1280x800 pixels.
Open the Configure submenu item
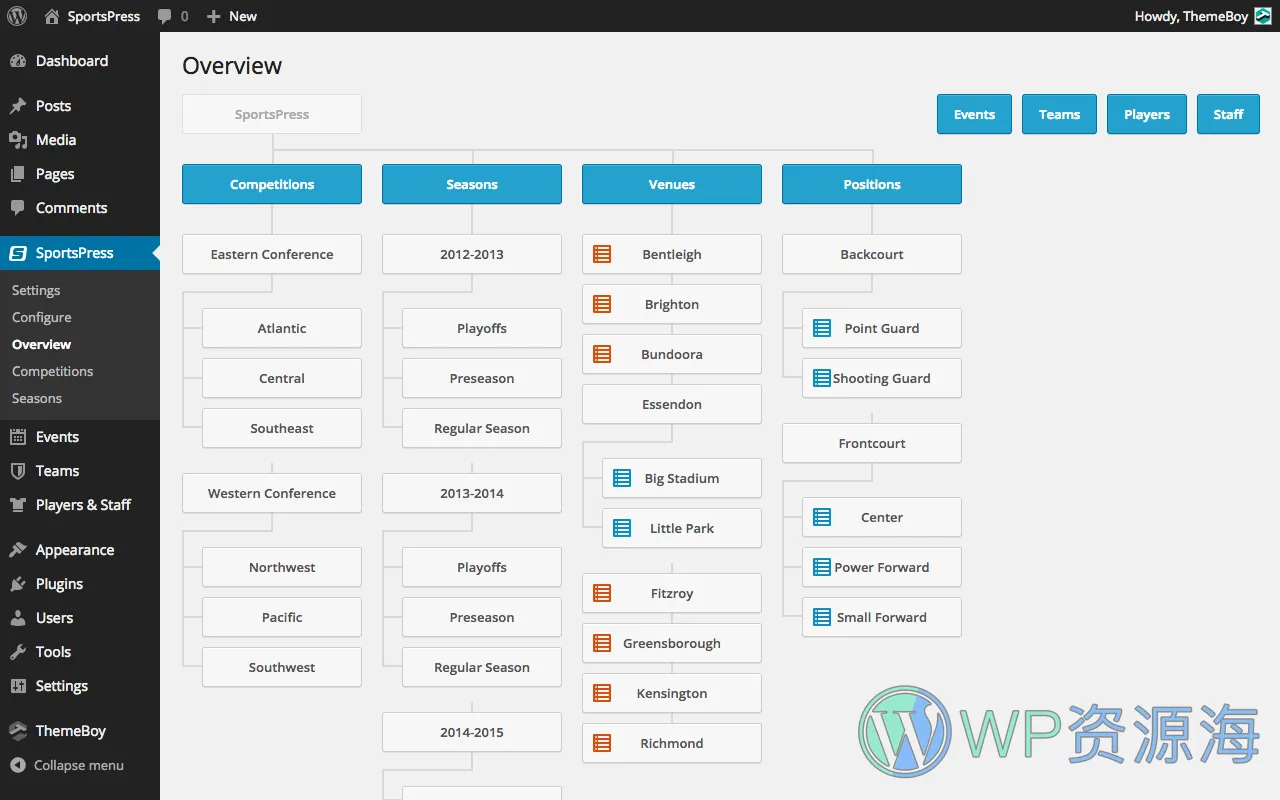pos(42,317)
